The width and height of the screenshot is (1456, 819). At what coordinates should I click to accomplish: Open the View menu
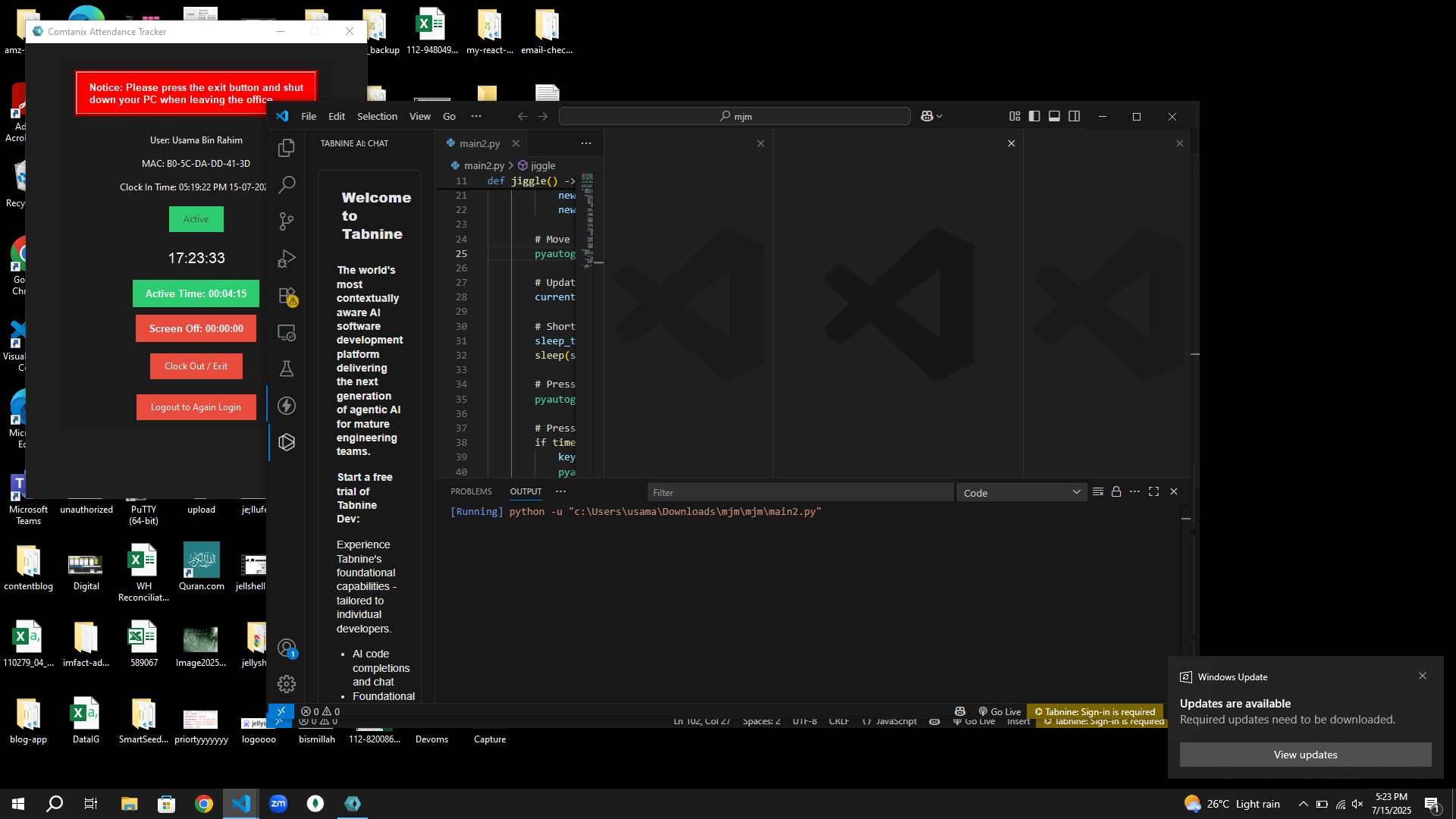pos(419,116)
